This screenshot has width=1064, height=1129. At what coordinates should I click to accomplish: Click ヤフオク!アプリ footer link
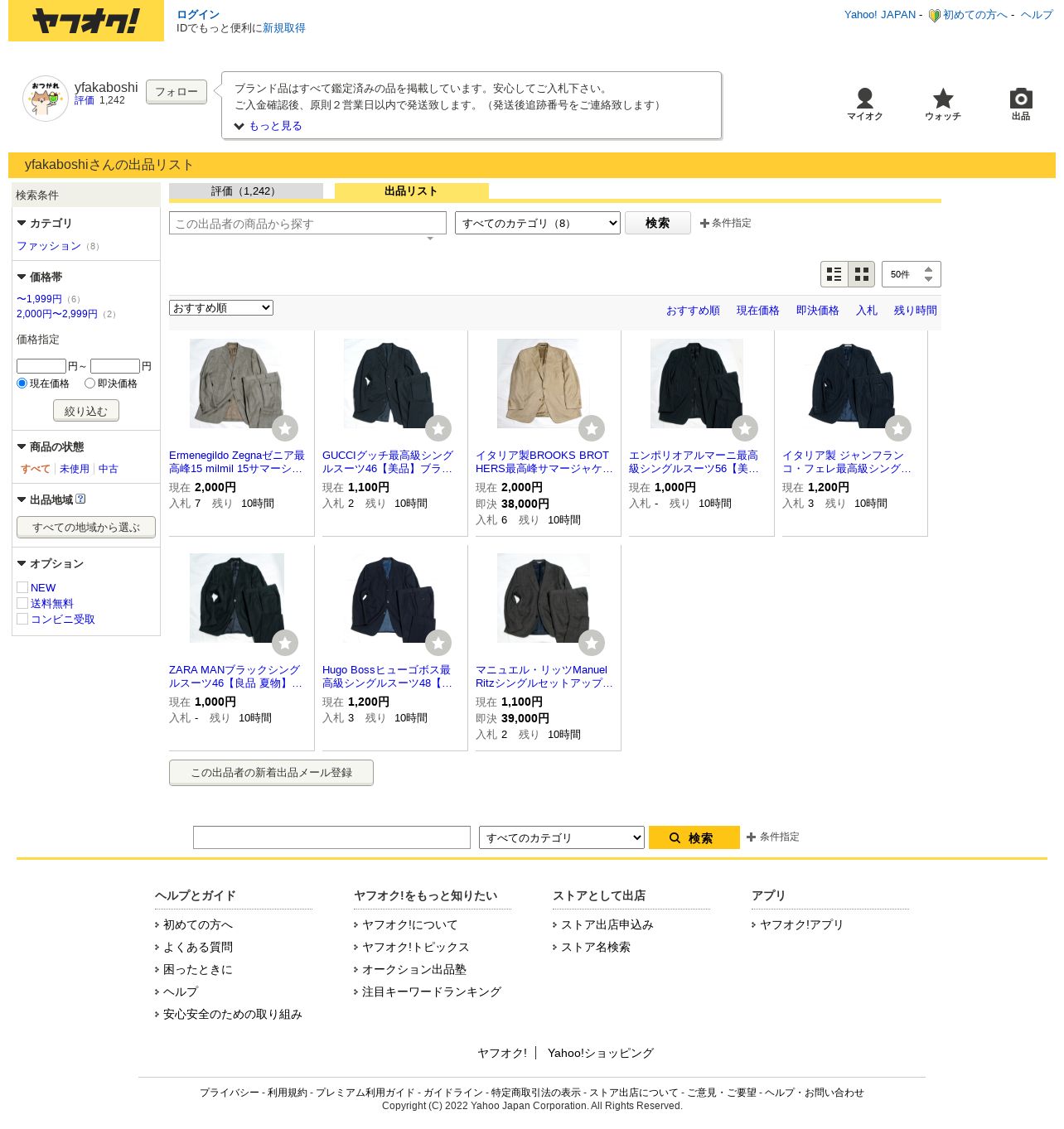(x=801, y=924)
